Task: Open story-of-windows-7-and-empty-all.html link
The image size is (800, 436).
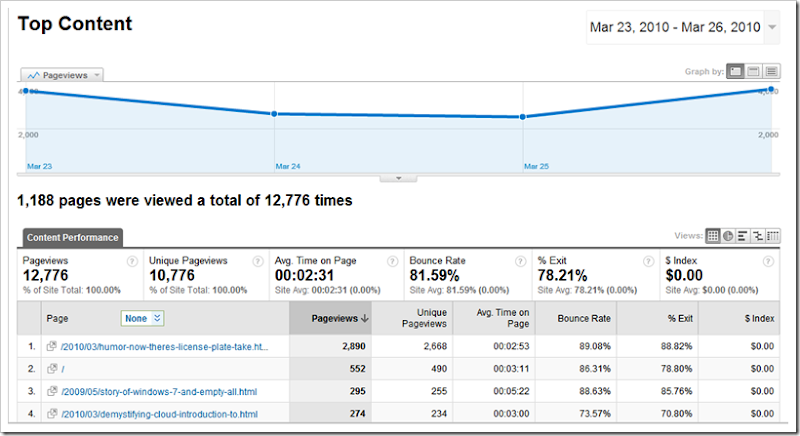Action: (x=159, y=392)
